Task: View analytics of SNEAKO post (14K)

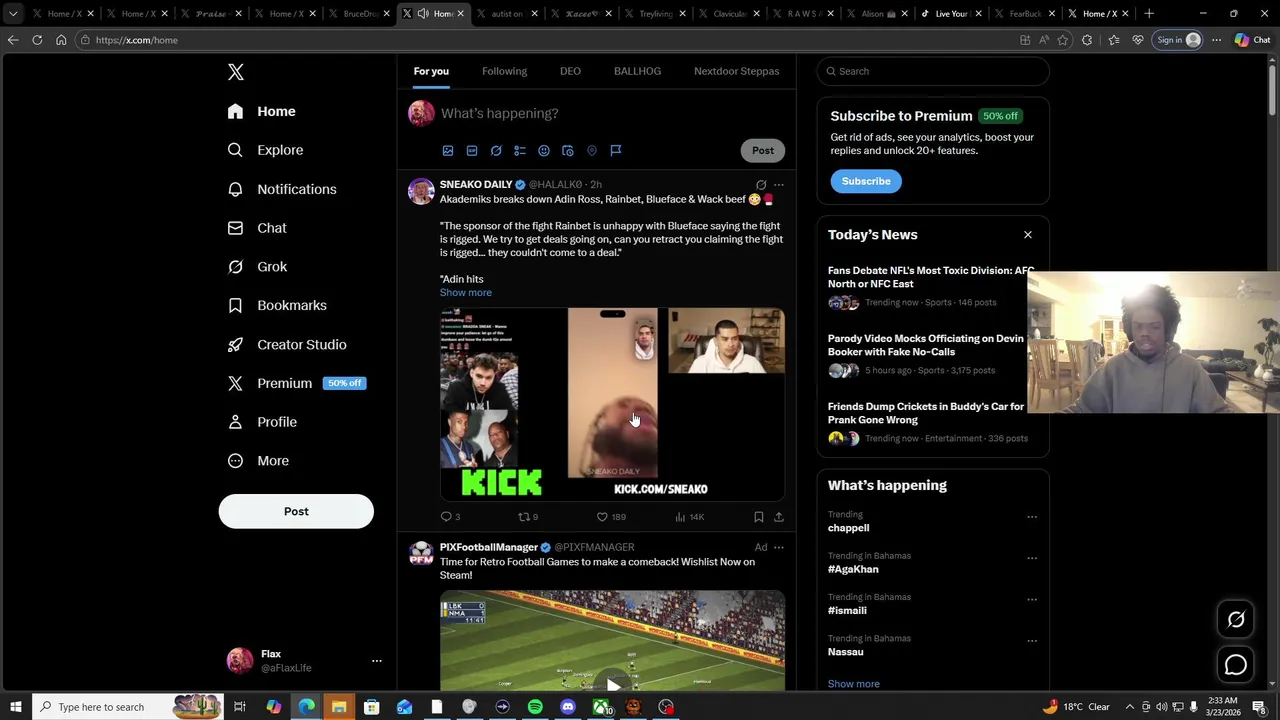Action: click(690, 517)
